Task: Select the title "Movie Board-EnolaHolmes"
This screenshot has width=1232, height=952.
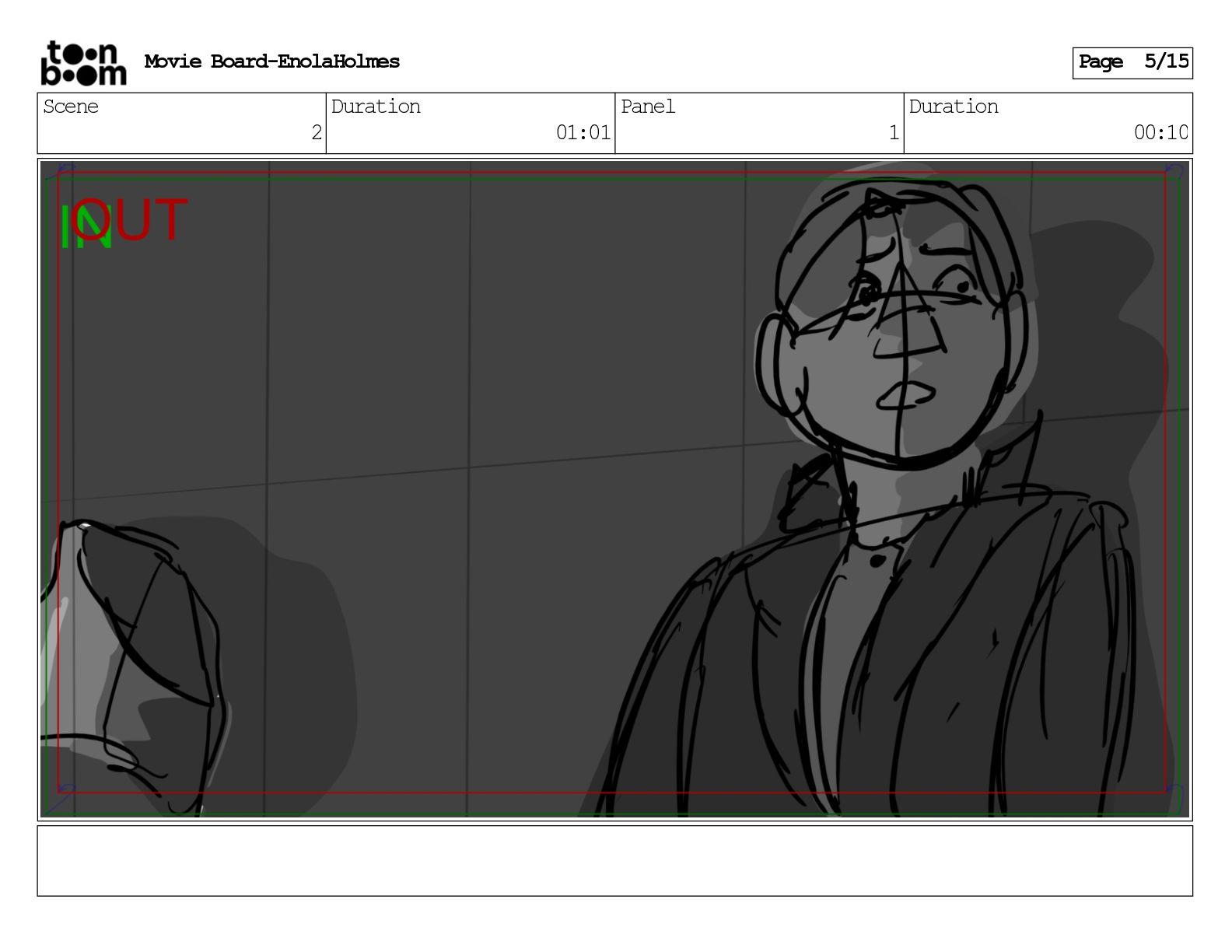Action: (x=272, y=61)
